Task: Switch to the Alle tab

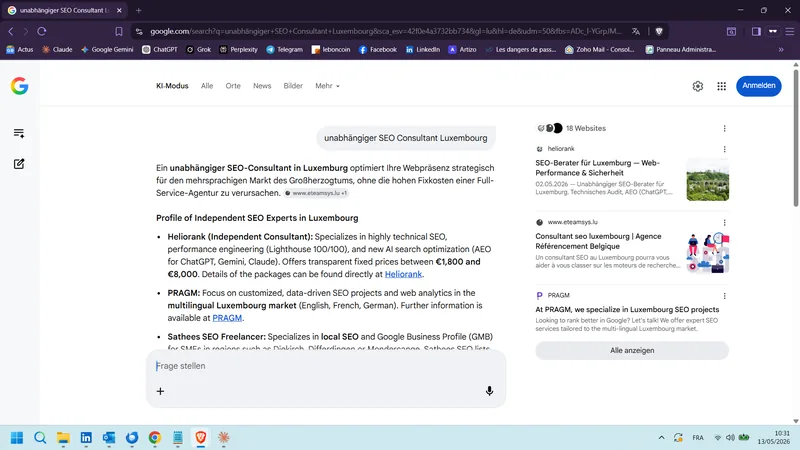Action: pos(207,86)
